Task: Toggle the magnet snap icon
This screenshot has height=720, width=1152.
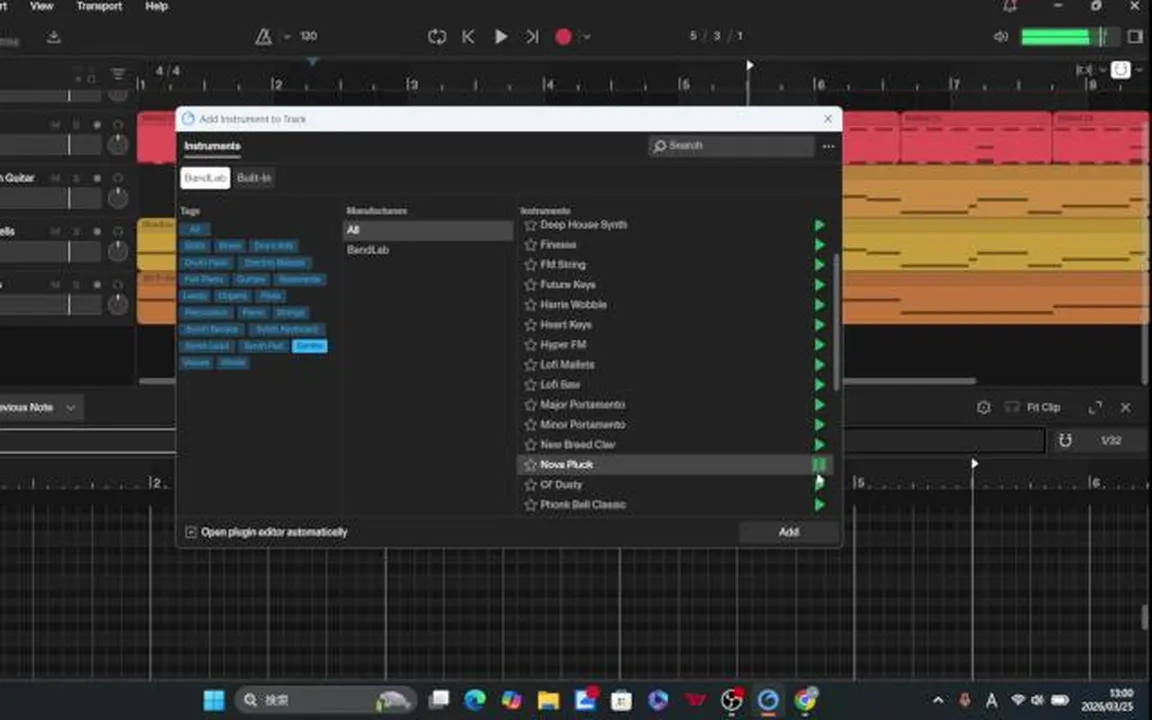Action: 1065,440
